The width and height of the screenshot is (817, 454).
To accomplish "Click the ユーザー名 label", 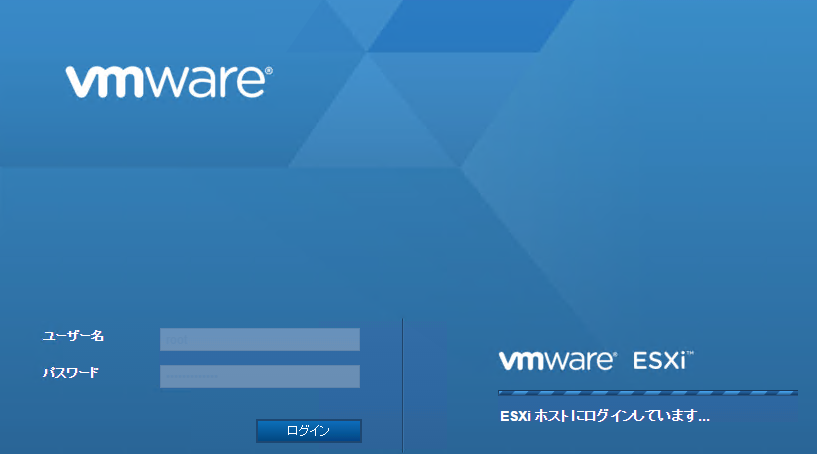I will [x=73, y=336].
